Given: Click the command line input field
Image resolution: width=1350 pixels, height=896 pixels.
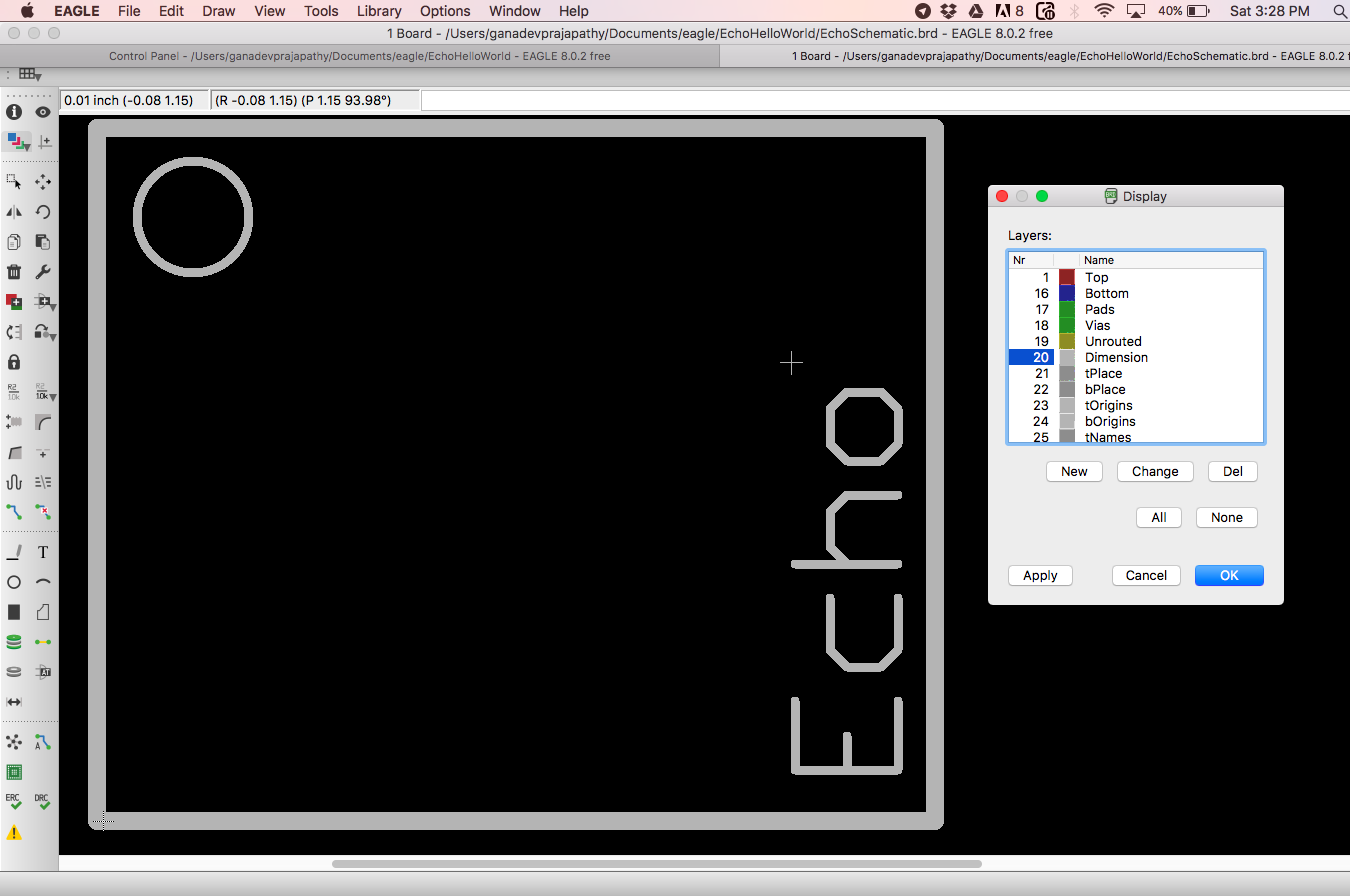Looking at the screenshot, I should click(885, 100).
